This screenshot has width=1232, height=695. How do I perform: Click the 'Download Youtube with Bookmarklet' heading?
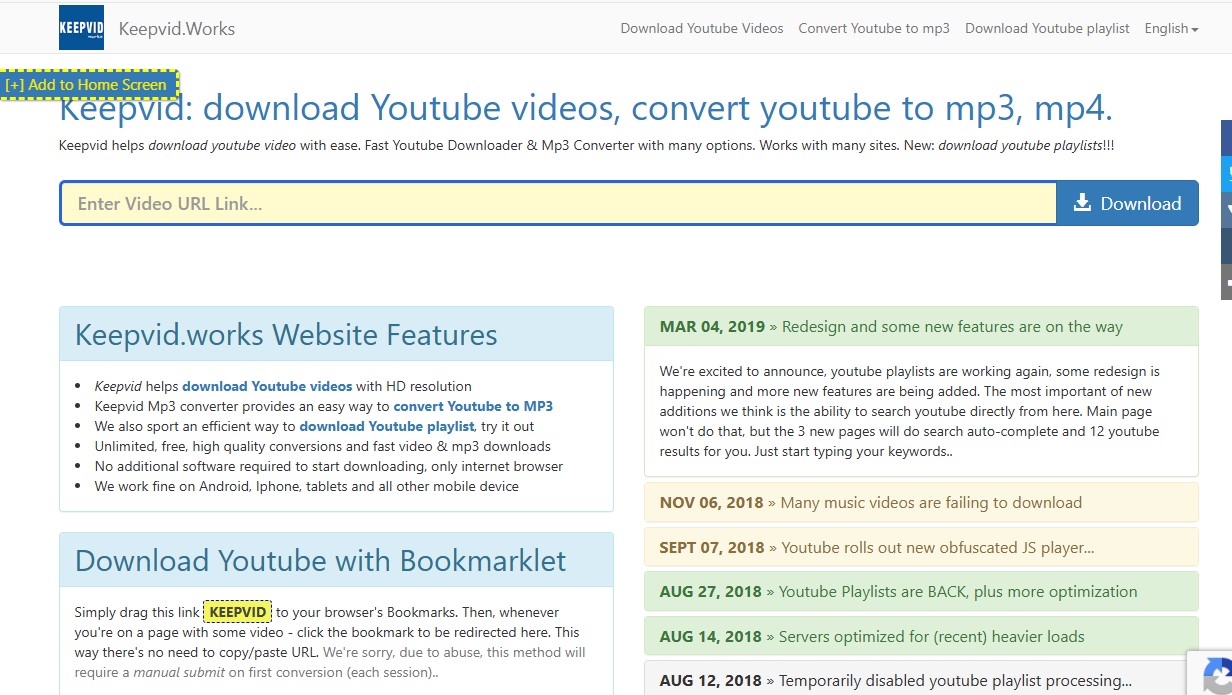[320, 560]
